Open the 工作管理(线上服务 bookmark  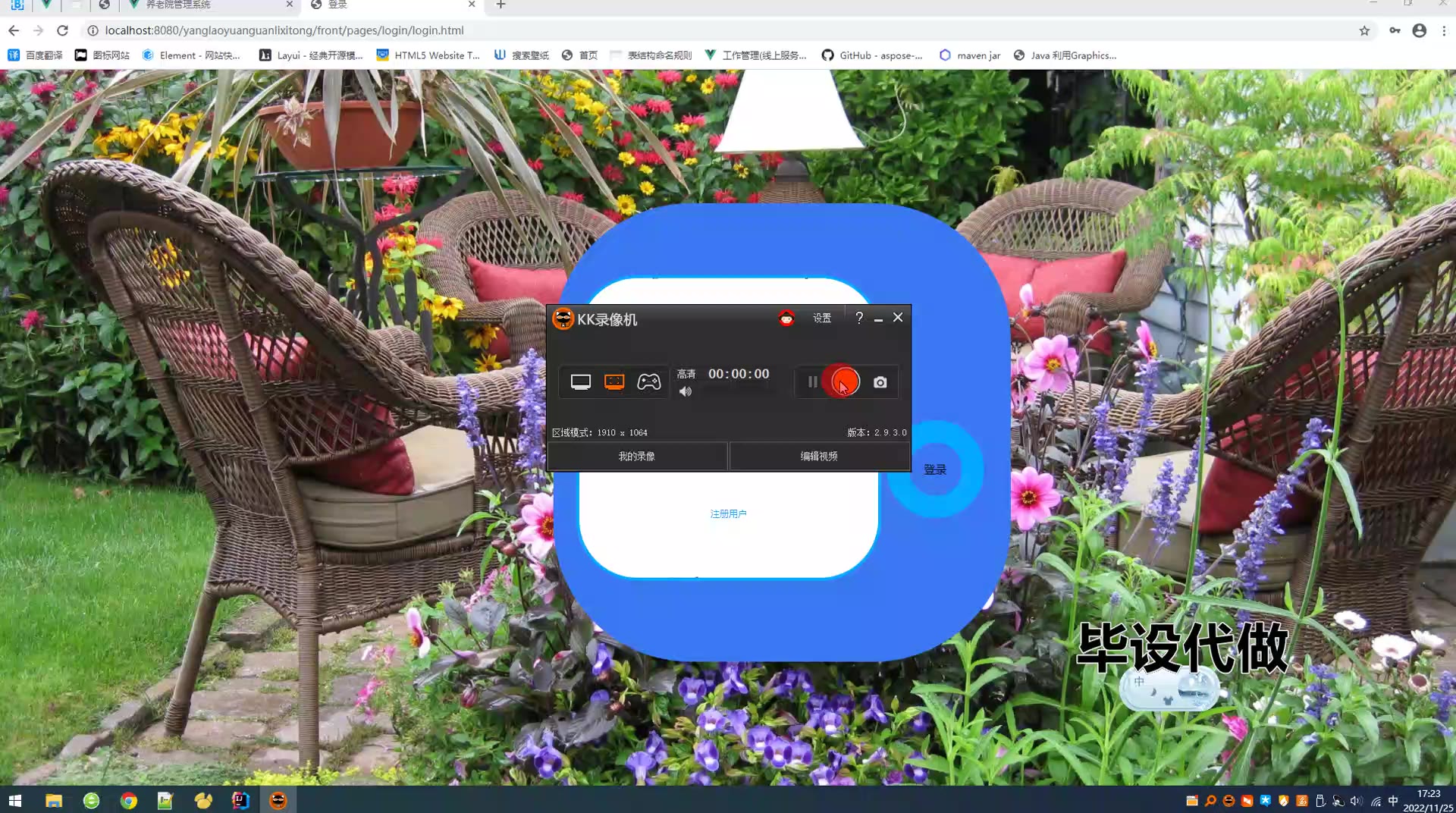(755, 55)
